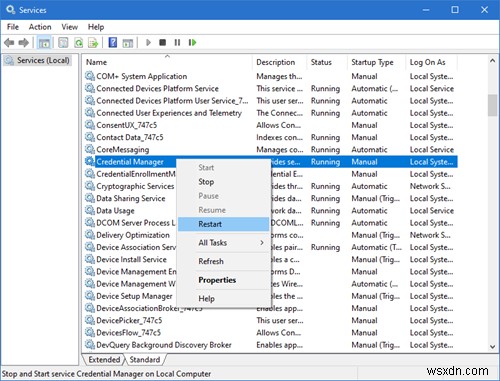Switch to the Extended tab

(x=104, y=360)
